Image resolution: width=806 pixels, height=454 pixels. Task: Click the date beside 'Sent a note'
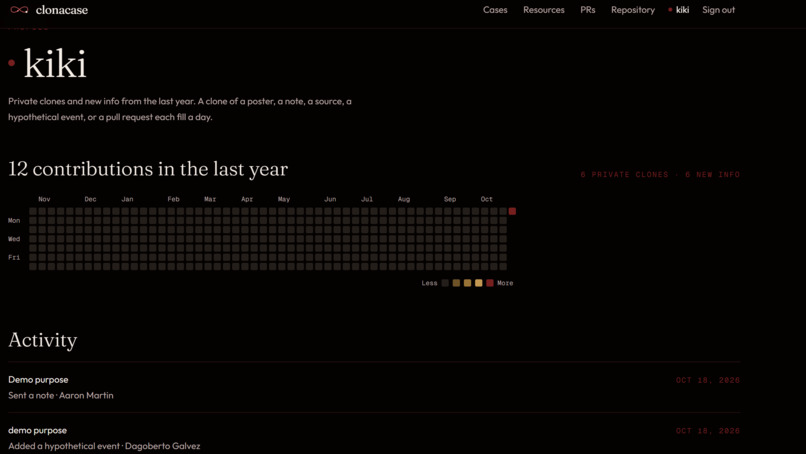point(708,380)
